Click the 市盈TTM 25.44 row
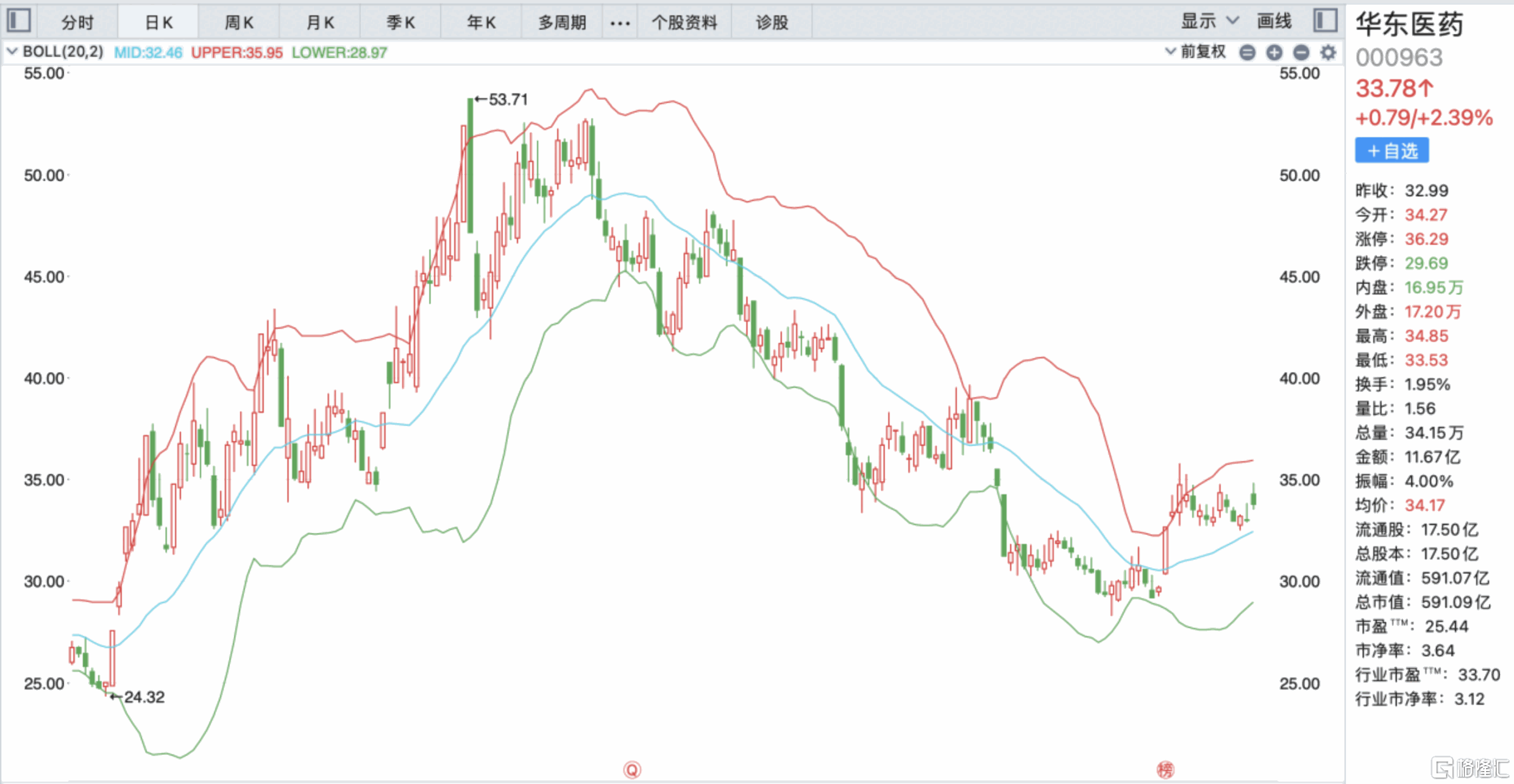1514x784 pixels. (x=1412, y=626)
